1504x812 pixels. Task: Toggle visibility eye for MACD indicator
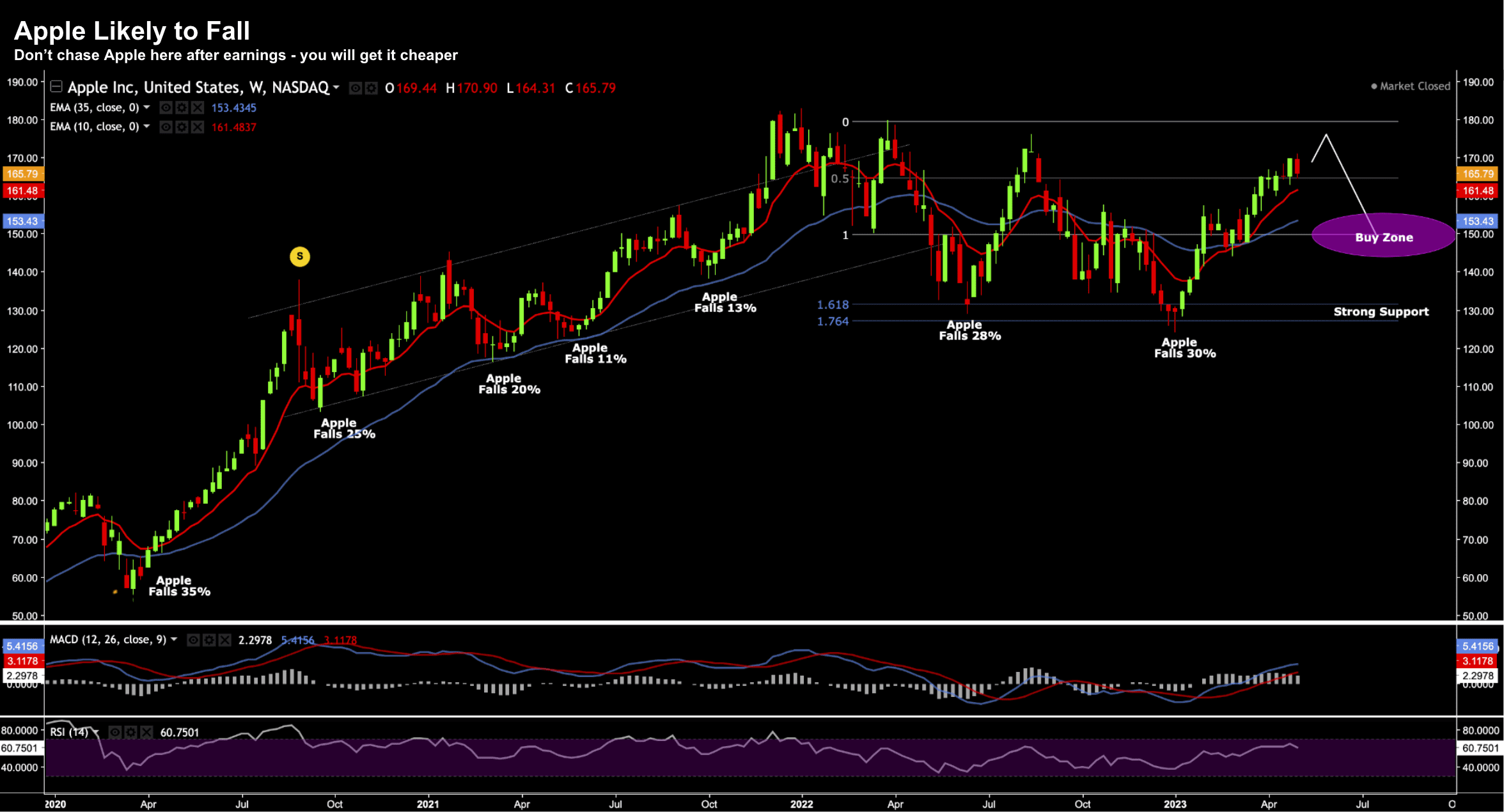193,640
